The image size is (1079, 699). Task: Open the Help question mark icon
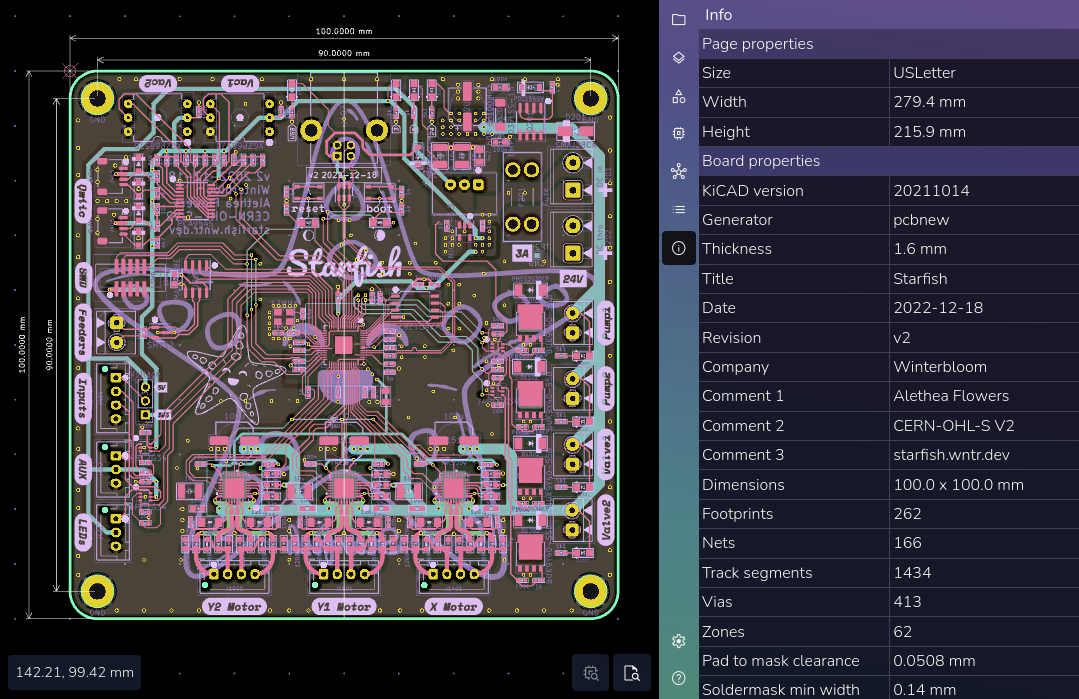point(679,678)
